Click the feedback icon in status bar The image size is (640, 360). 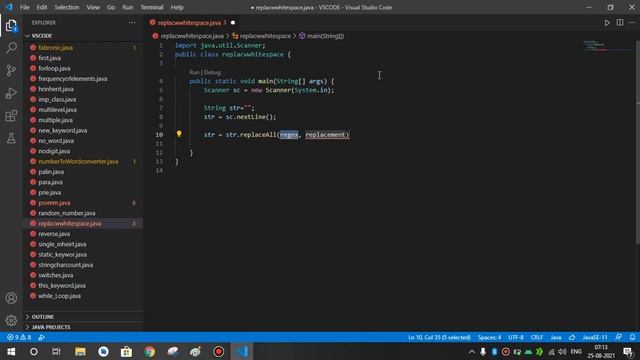click(619, 338)
